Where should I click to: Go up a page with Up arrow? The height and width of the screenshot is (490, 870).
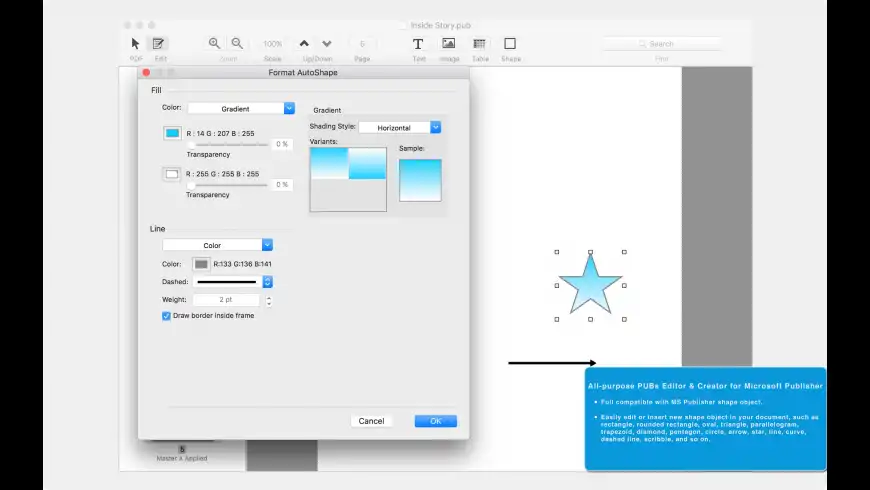(x=304, y=43)
